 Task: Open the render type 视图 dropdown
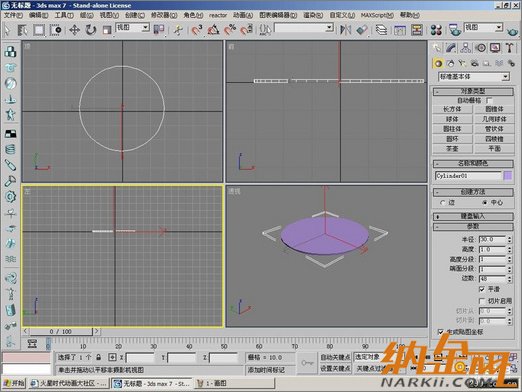click(483, 28)
